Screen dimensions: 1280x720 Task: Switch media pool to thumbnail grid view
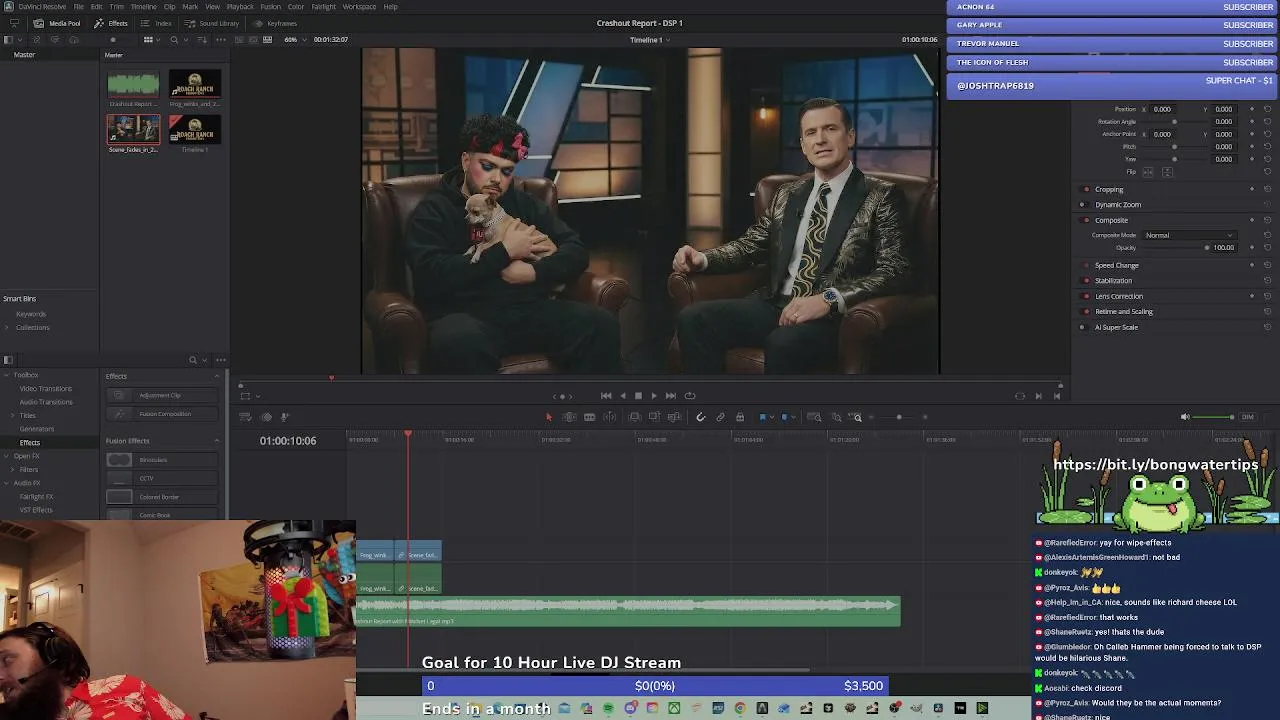148,40
